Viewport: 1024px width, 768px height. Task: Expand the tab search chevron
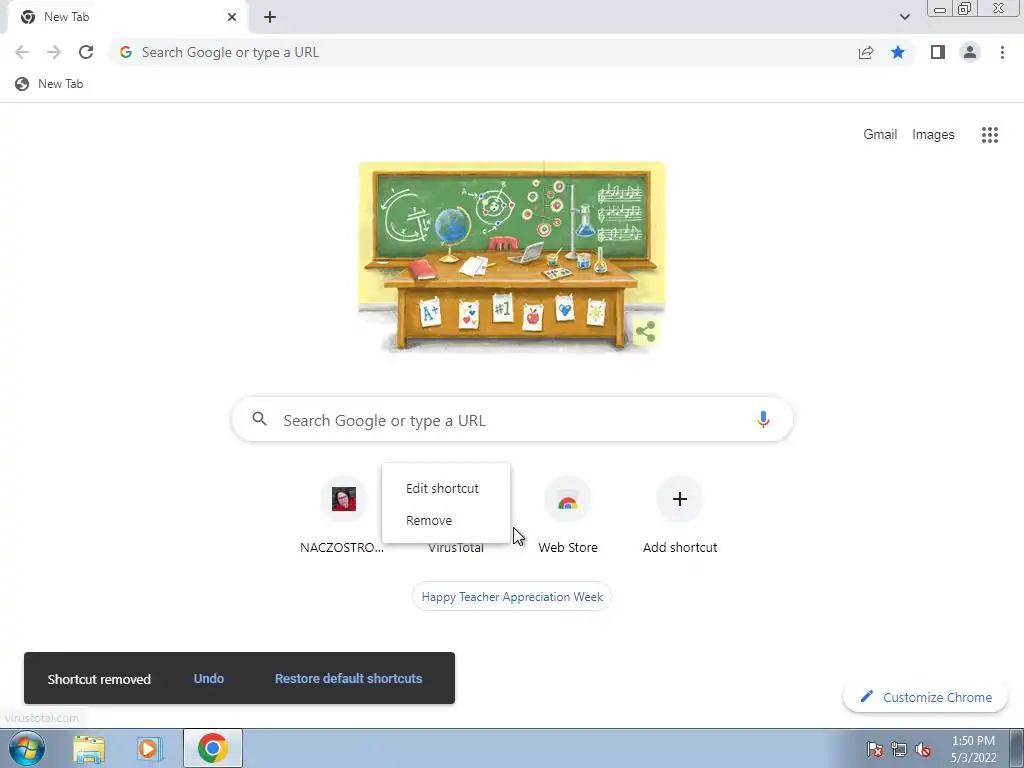click(x=904, y=17)
